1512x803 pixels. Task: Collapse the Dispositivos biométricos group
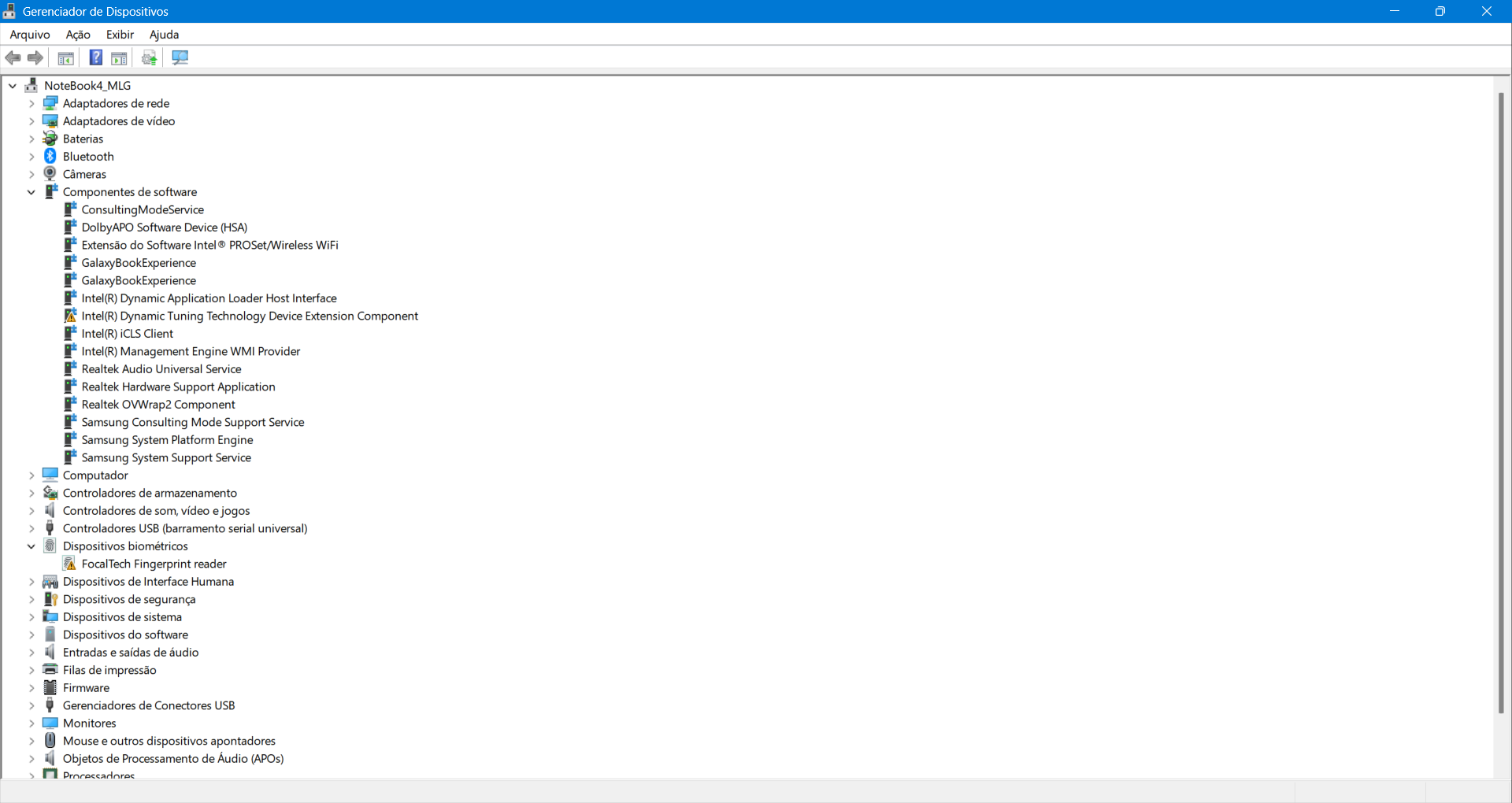pos(31,546)
